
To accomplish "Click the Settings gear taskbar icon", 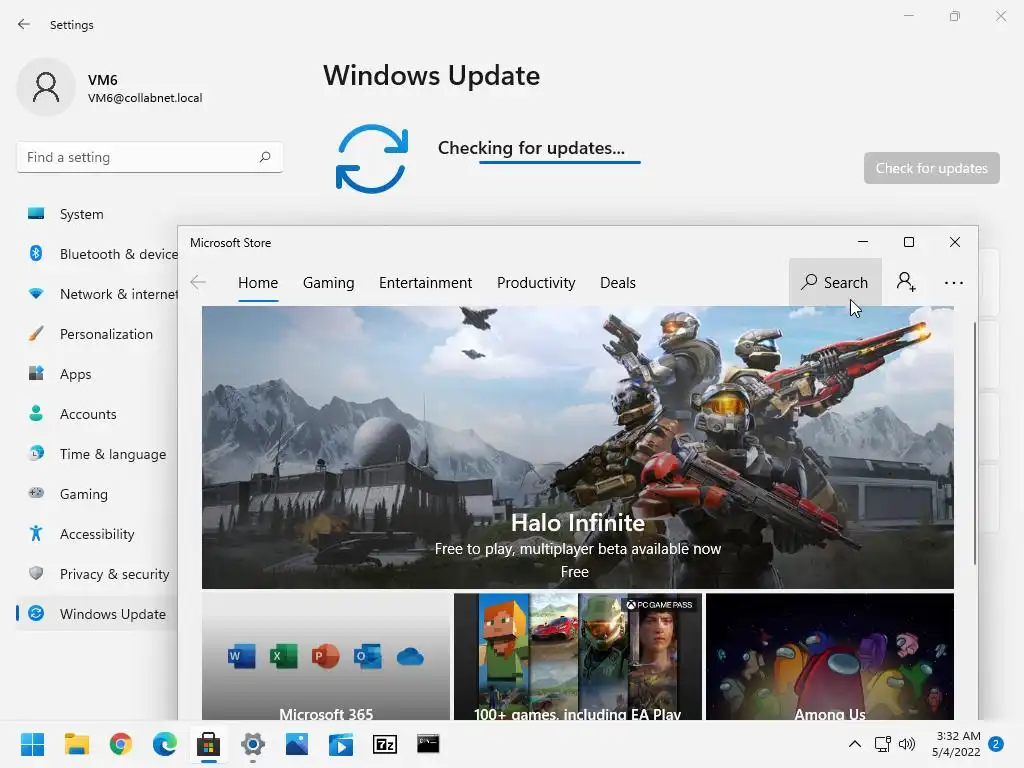I will [x=253, y=744].
